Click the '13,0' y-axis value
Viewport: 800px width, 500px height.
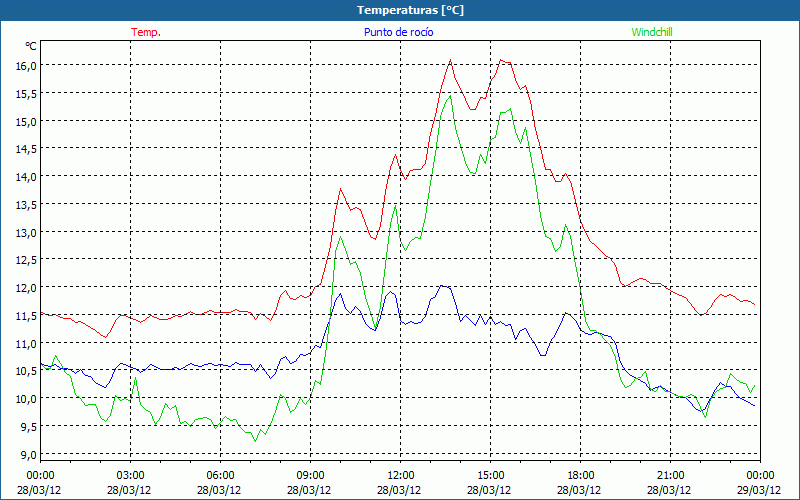click(26, 233)
